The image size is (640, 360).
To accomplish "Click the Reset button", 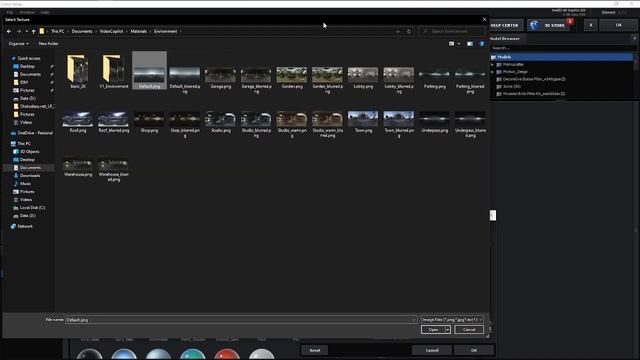I will pyautogui.click(x=315, y=350).
